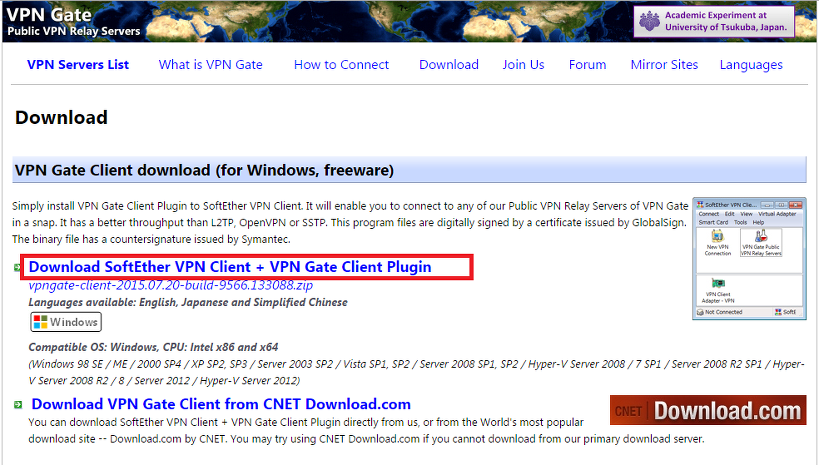Viewport: 819px width, 465px height.
Task: Click the green arrow beside SoftEther download
Action: coord(17,268)
